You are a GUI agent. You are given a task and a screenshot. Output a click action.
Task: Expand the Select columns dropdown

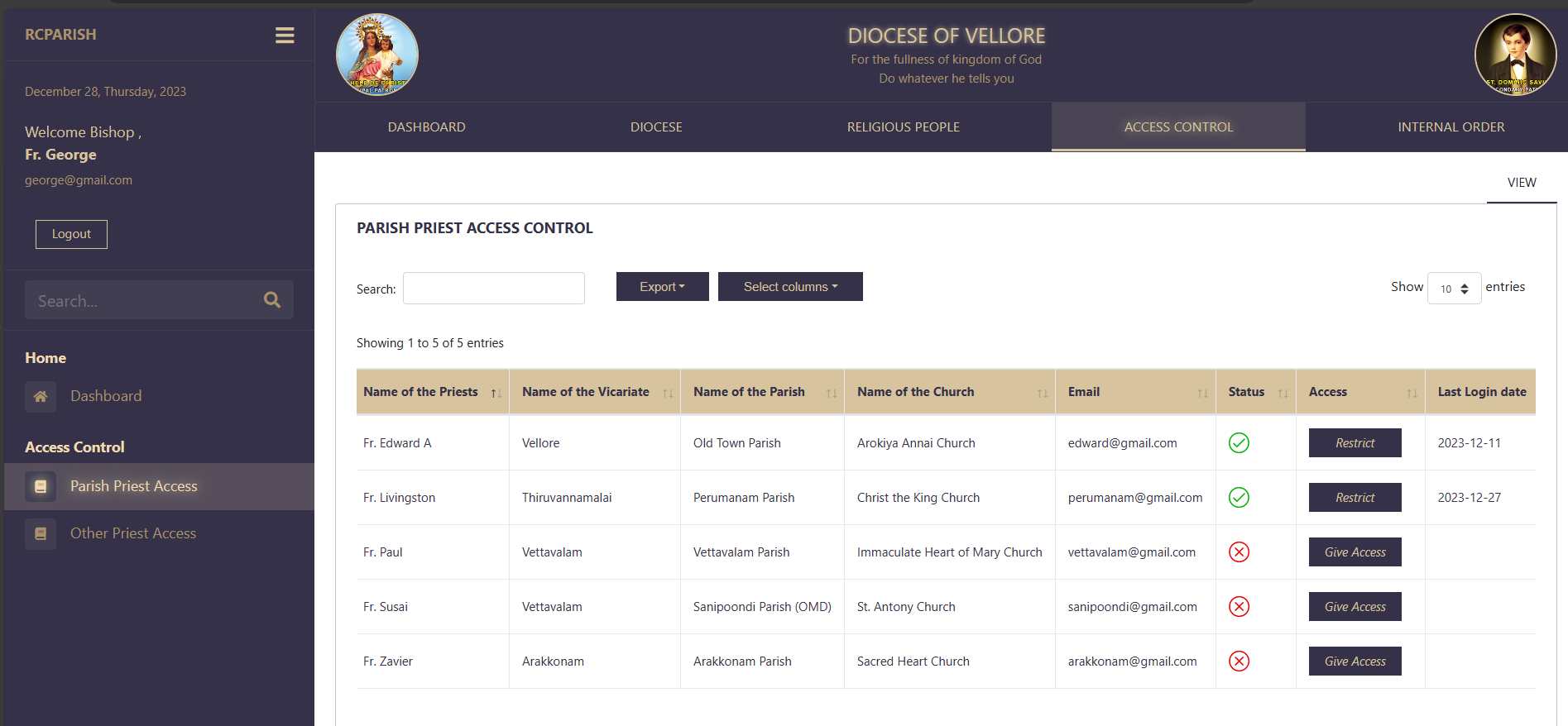coord(790,287)
